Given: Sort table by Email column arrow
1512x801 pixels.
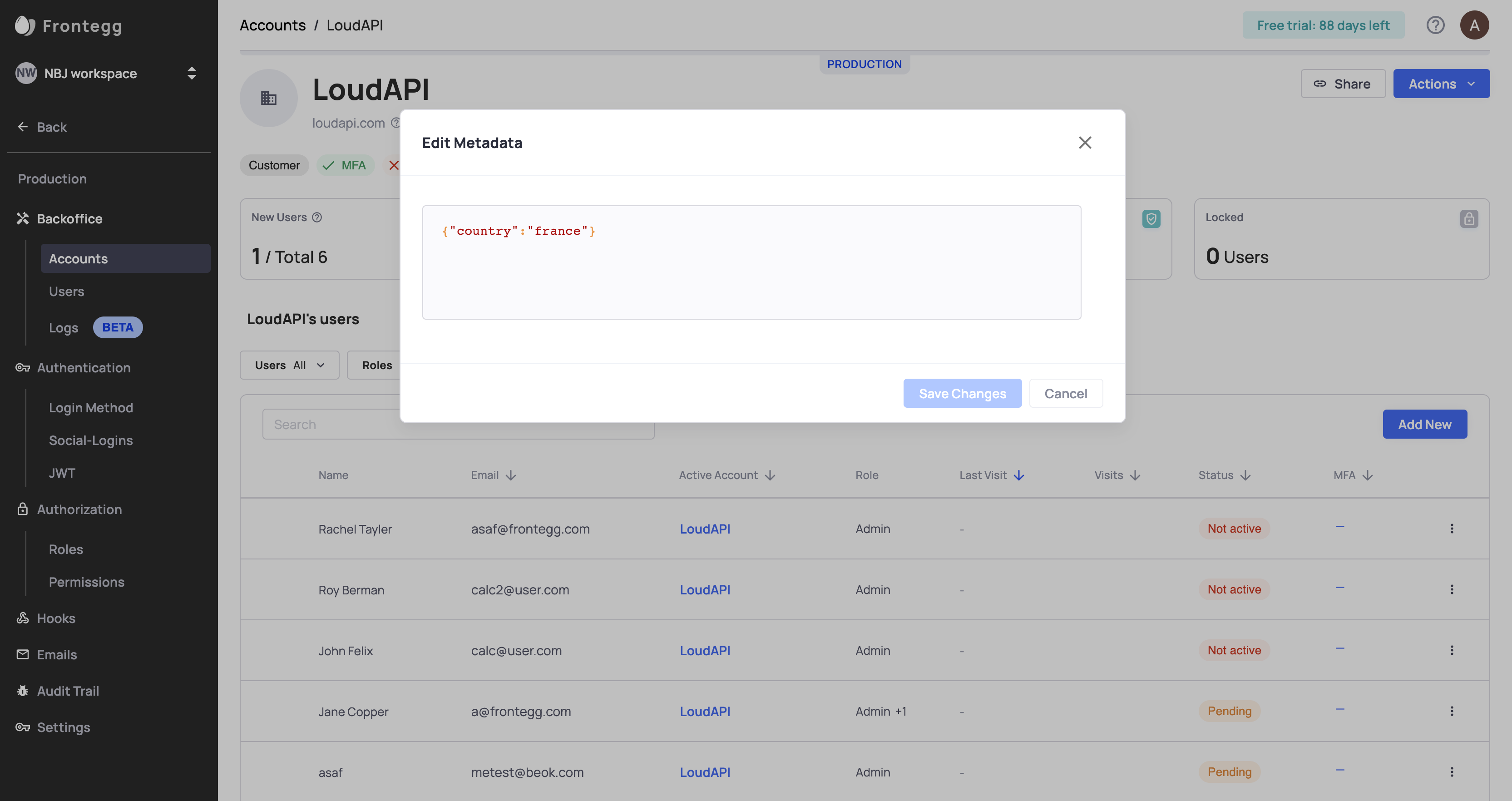Looking at the screenshot, I should [x=511, y=475].
